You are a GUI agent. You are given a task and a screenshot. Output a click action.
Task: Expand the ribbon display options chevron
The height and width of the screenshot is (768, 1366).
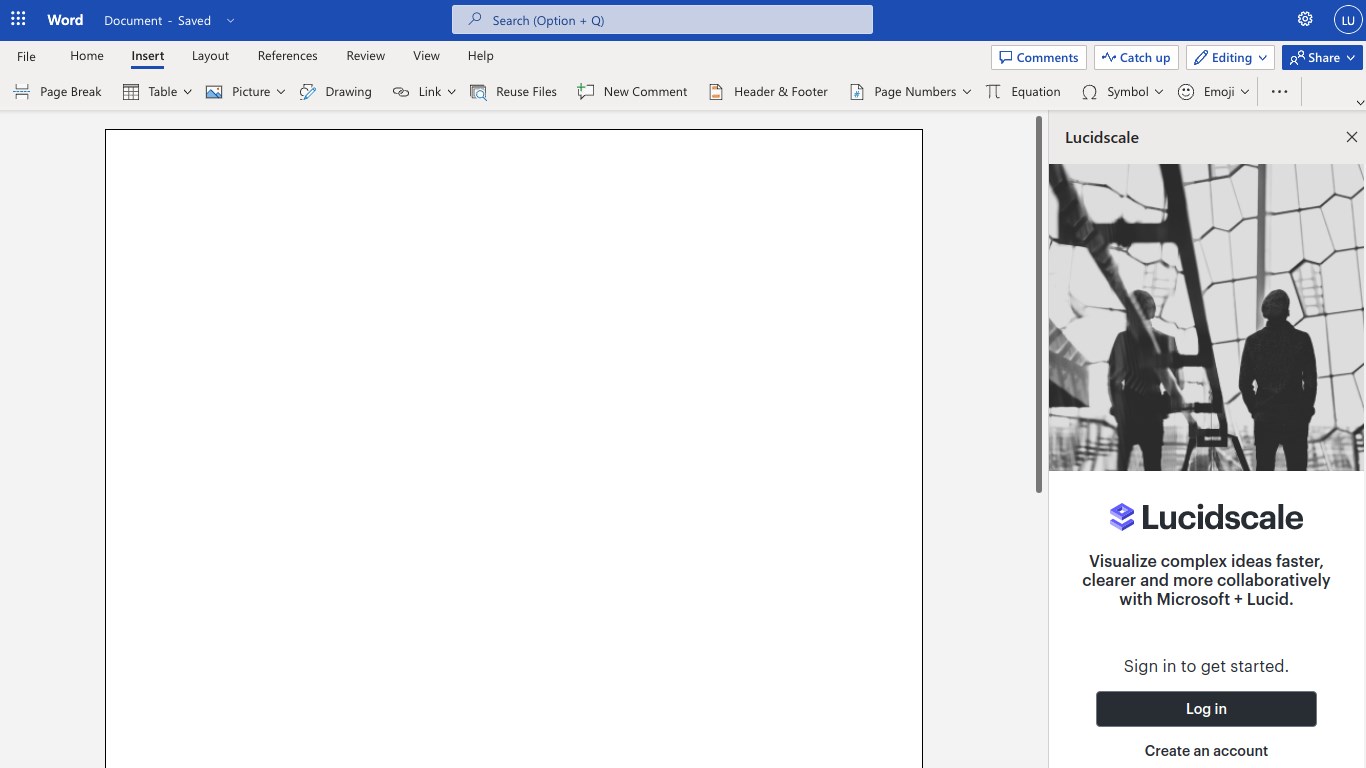pos(1359,102)
